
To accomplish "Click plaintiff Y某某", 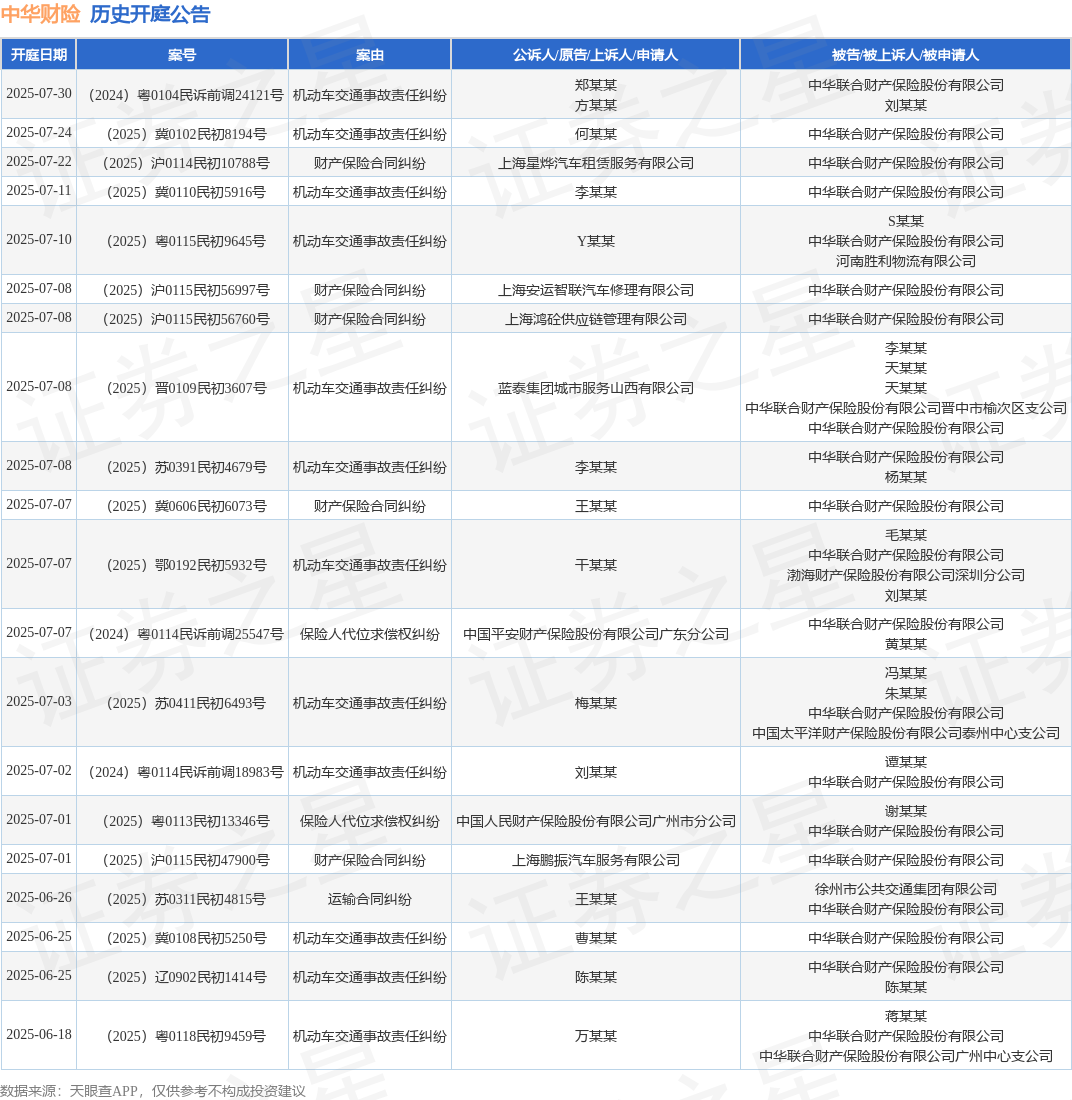I will point(596,241).
